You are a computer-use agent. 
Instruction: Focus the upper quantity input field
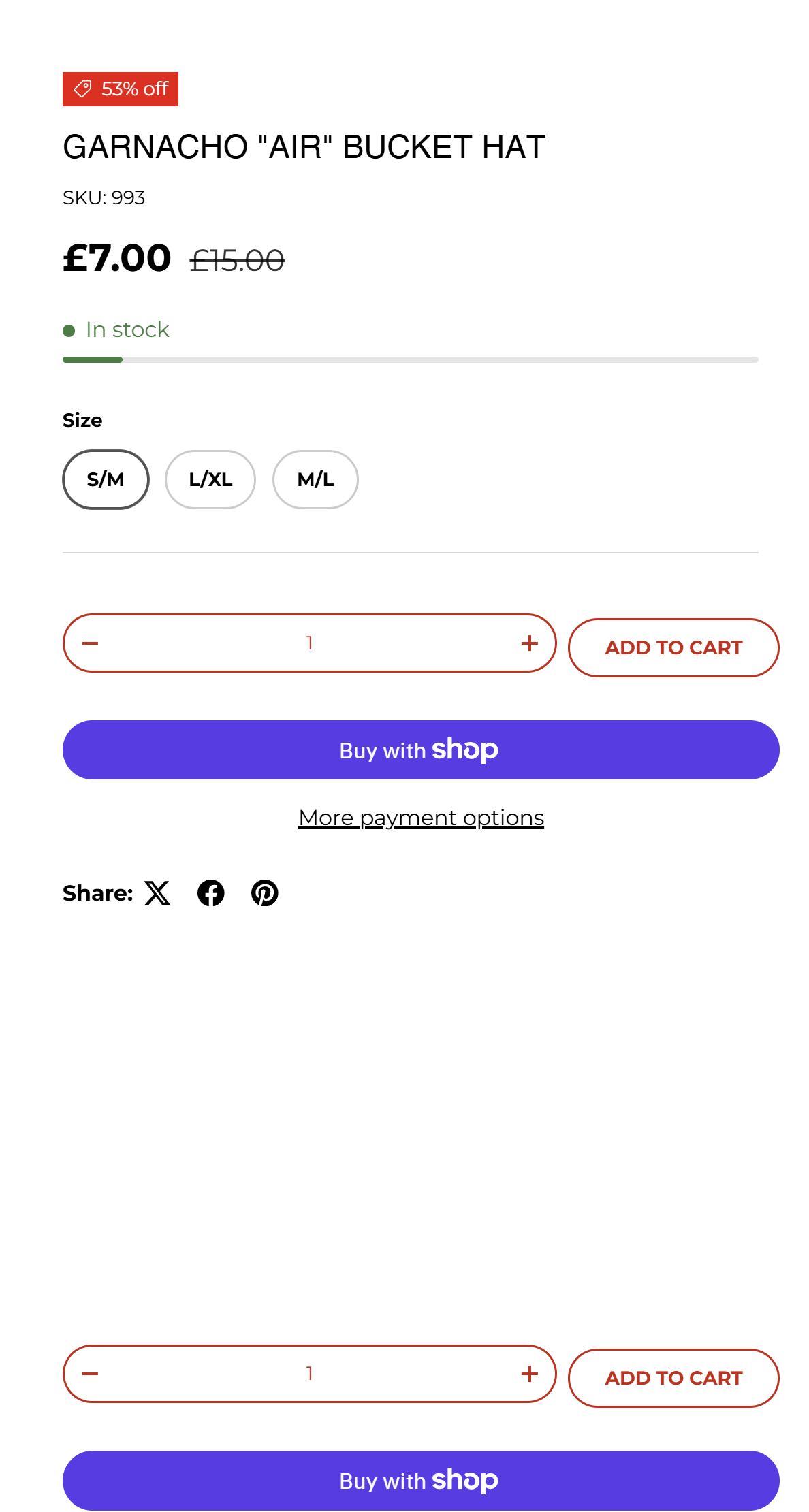click(310, 643)
